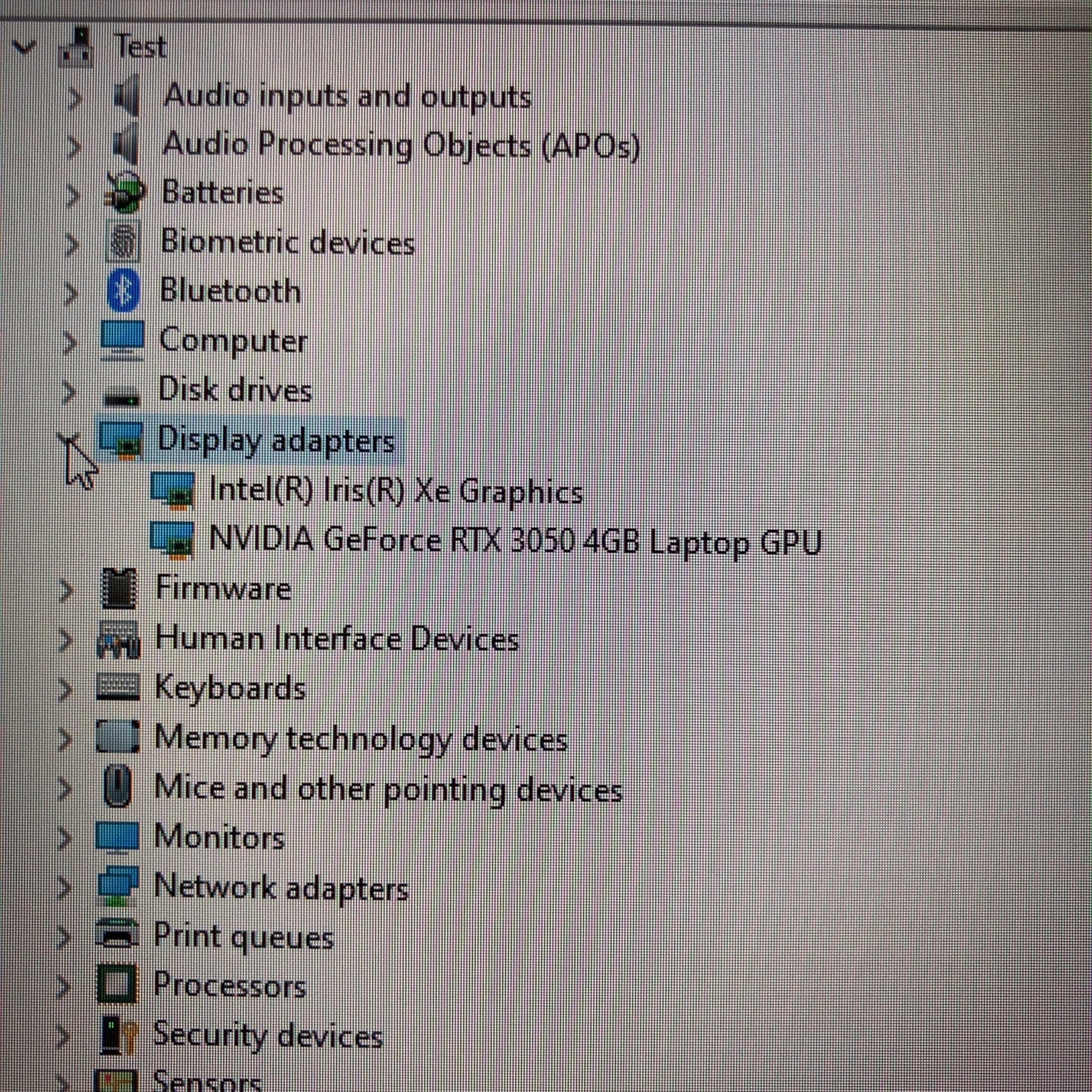Click the Network adapters icon
Image resolution: width=1092 pixels, height=1092 pixels.
click(x=117, y=885)
